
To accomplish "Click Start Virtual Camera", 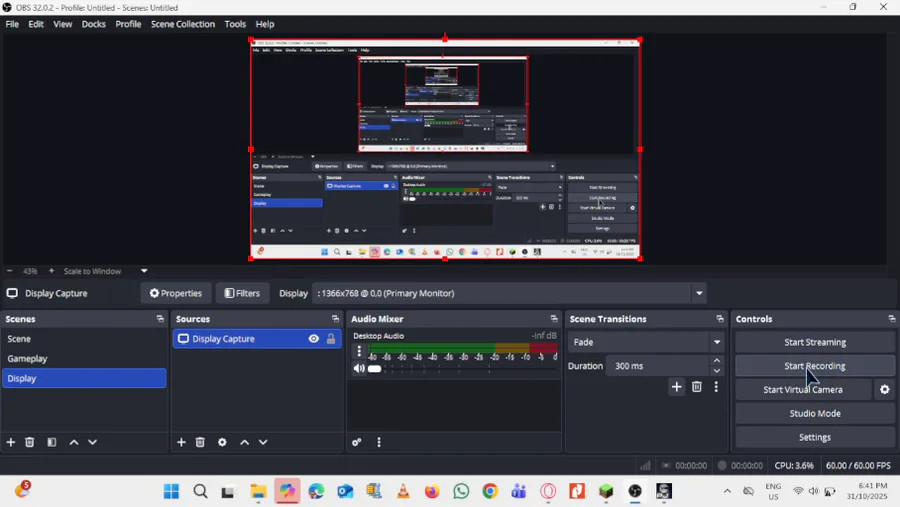I will (803, 389).
